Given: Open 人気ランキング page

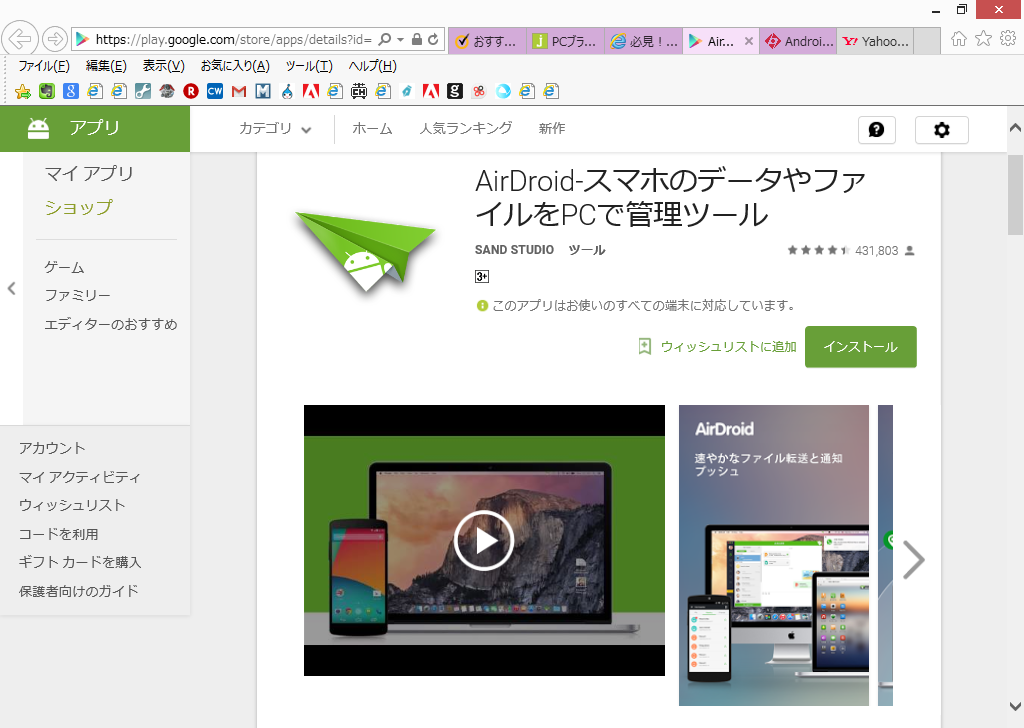Looking at the screenshot, I should point(466,129).
